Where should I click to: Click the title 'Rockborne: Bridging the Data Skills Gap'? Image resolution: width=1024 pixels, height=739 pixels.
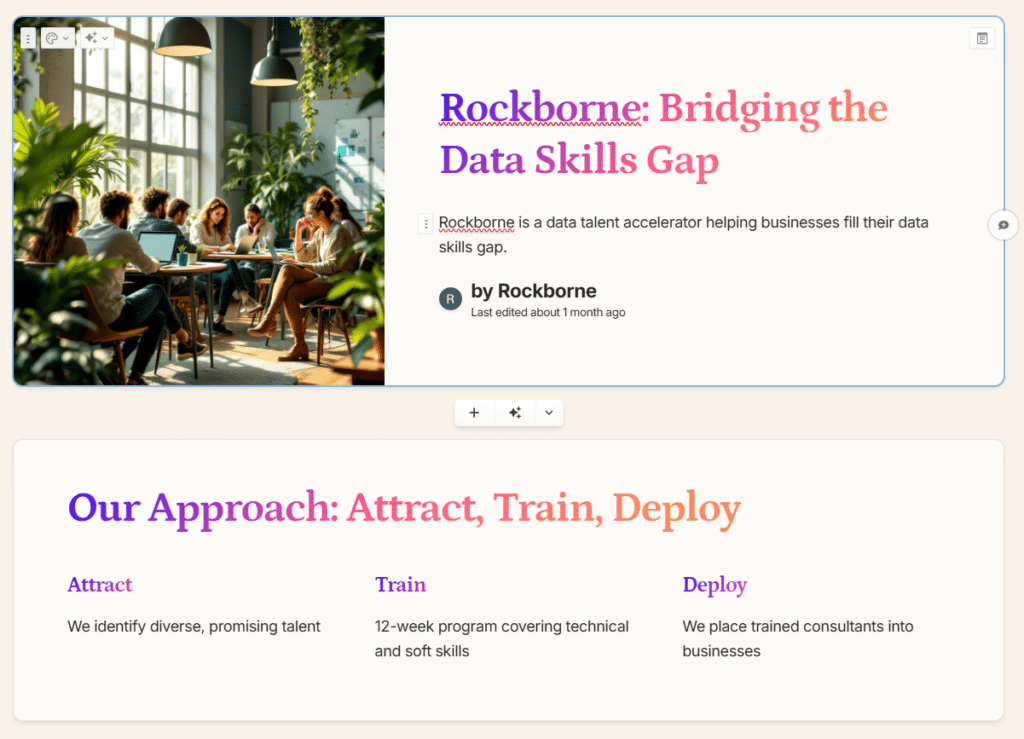click(663, 134)
